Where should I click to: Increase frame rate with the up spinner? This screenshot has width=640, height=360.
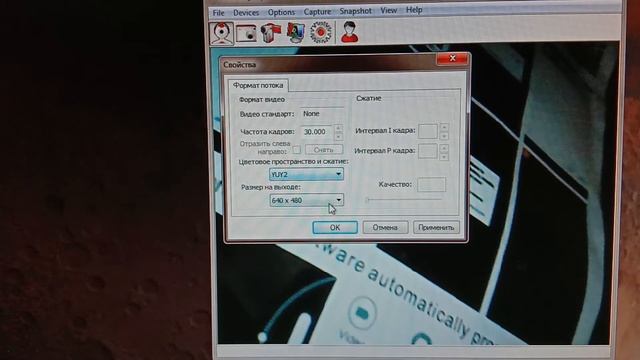[x=338, y=128]
